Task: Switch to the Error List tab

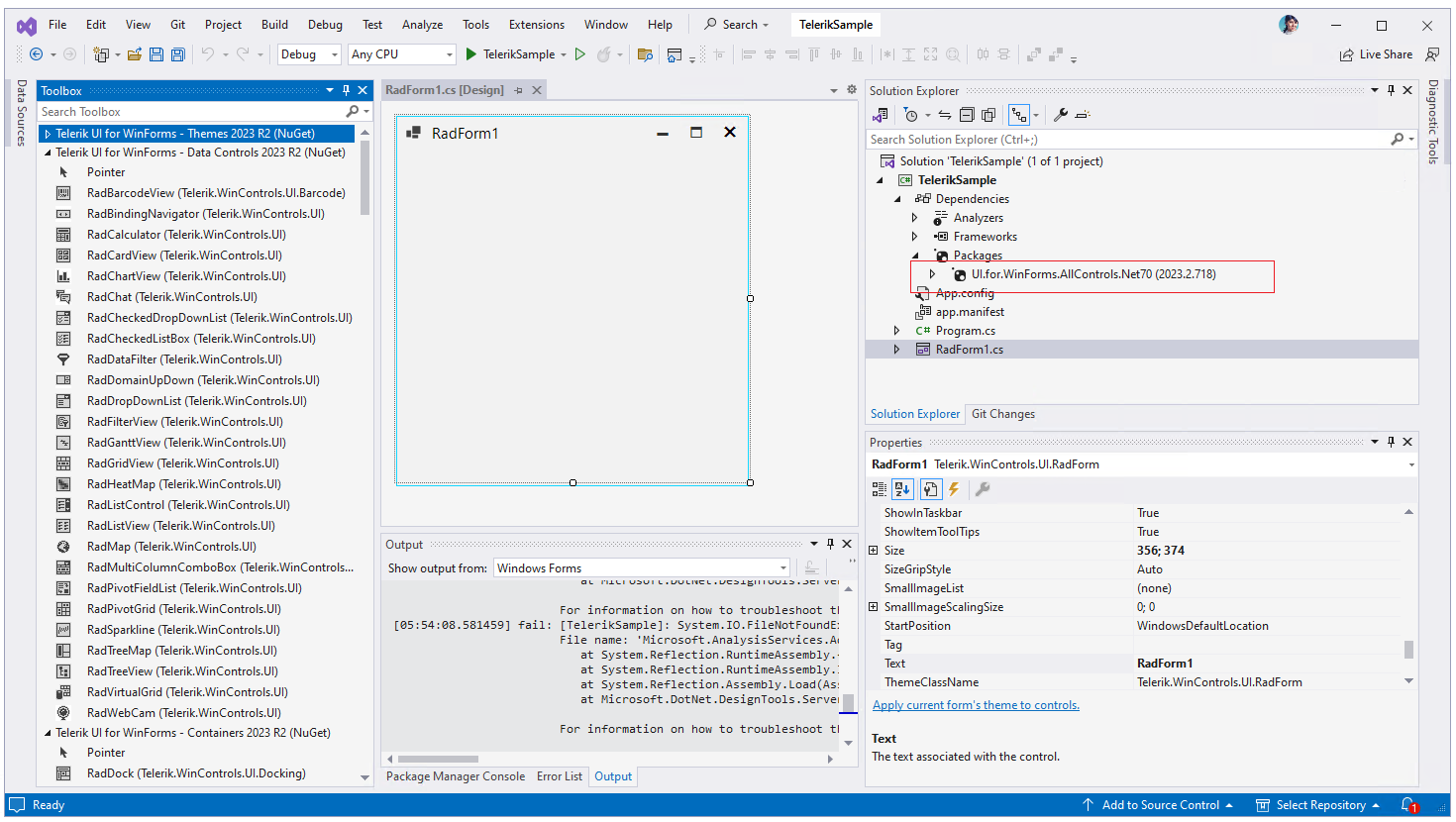Action: 559,776
